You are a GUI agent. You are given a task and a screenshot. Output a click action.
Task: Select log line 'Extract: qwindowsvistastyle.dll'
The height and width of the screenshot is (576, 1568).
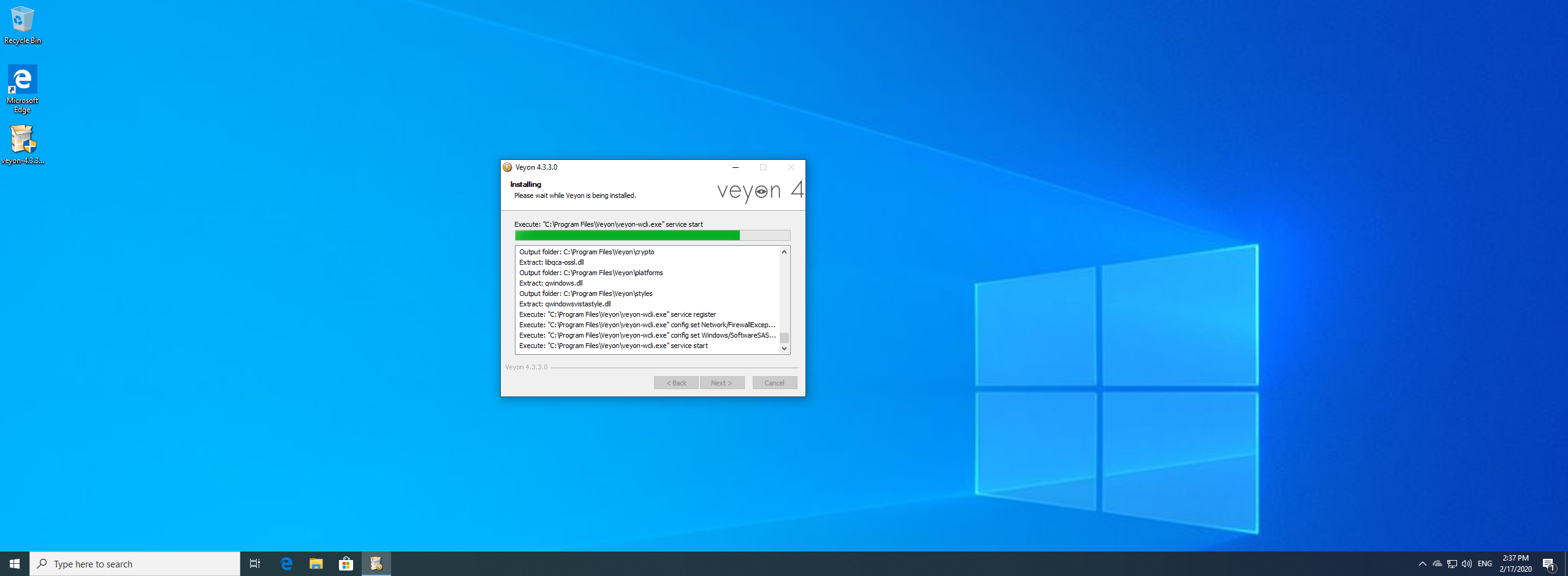pos(565,304)
